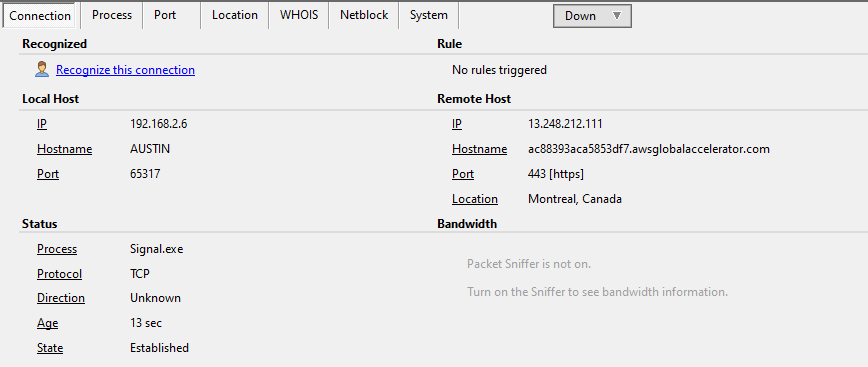
Task: Open the Recognize this connection link
Action: (125, 70)
